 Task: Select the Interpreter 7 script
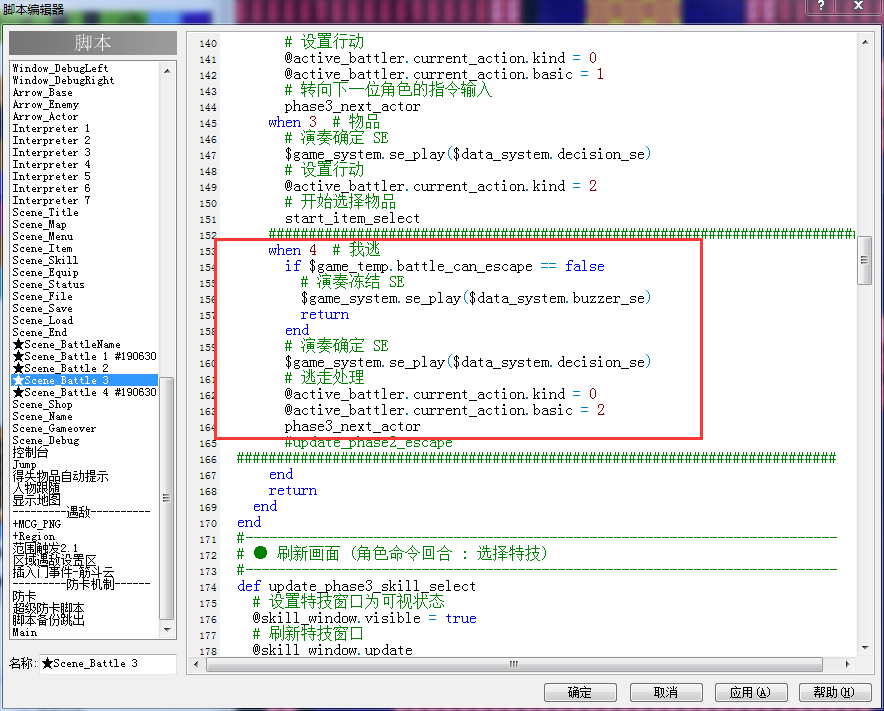click(51, 200)
